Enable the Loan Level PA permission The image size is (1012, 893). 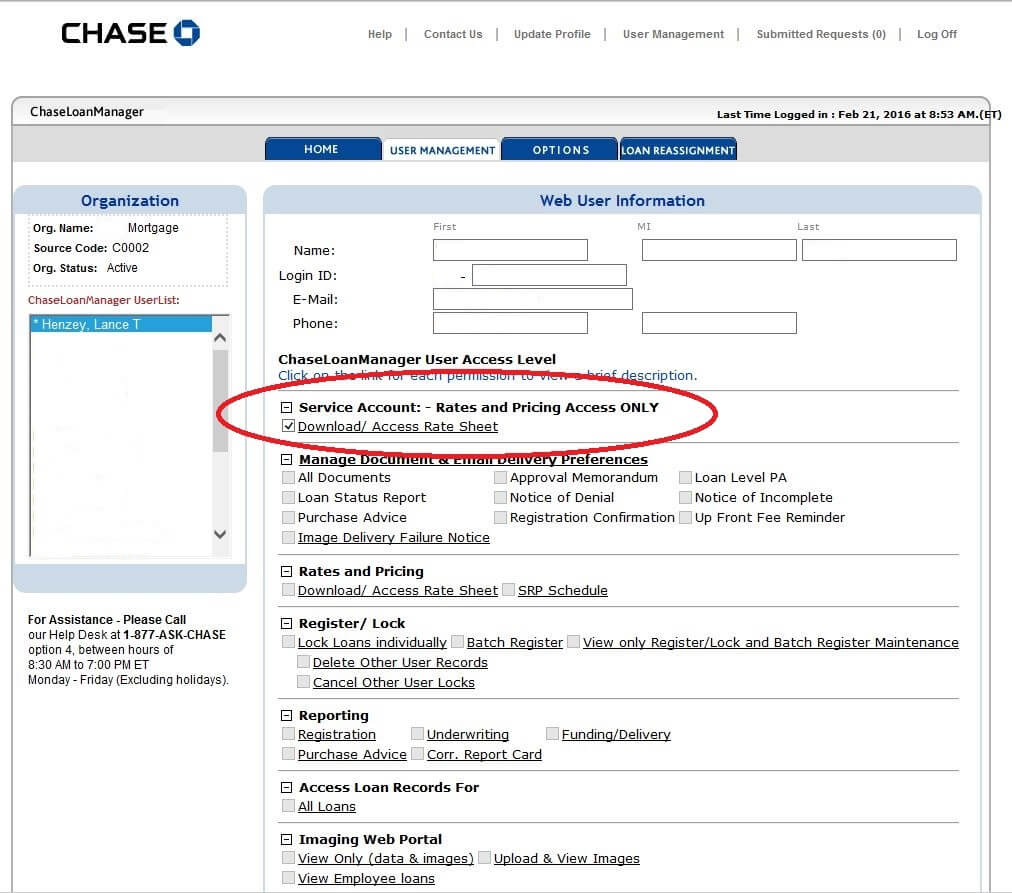[x=685, y=477]
